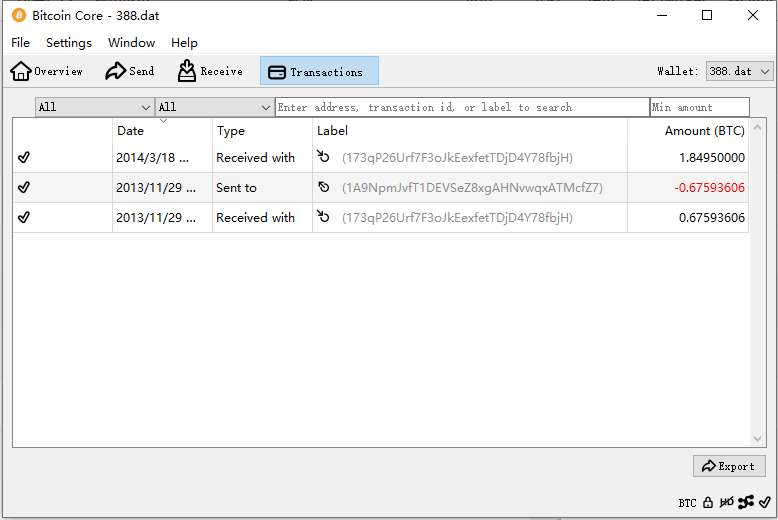Image resolution: width=778 pixels, height=520 pixels.
Task: Click the address search input field
Action: click(x=461, y=107)
